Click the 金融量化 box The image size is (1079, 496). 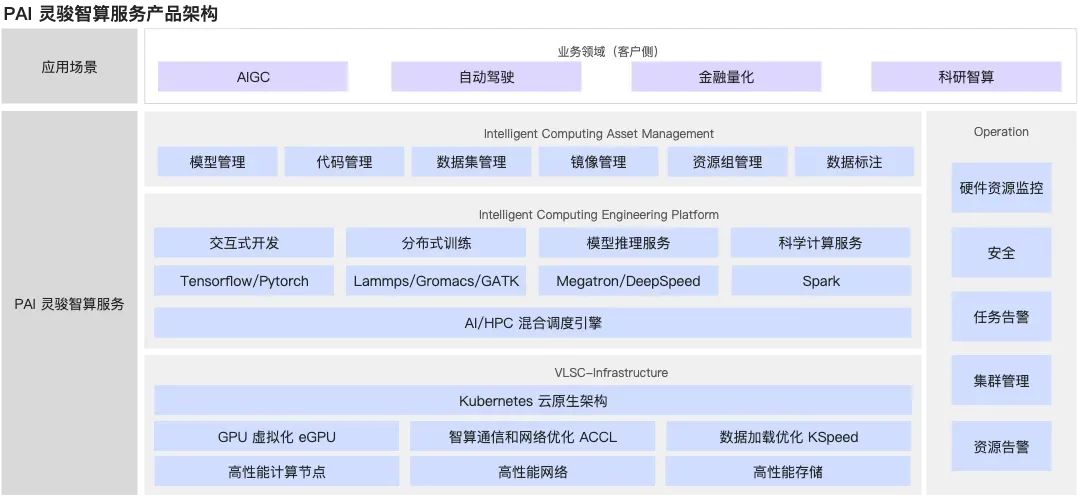click(726, 77)
